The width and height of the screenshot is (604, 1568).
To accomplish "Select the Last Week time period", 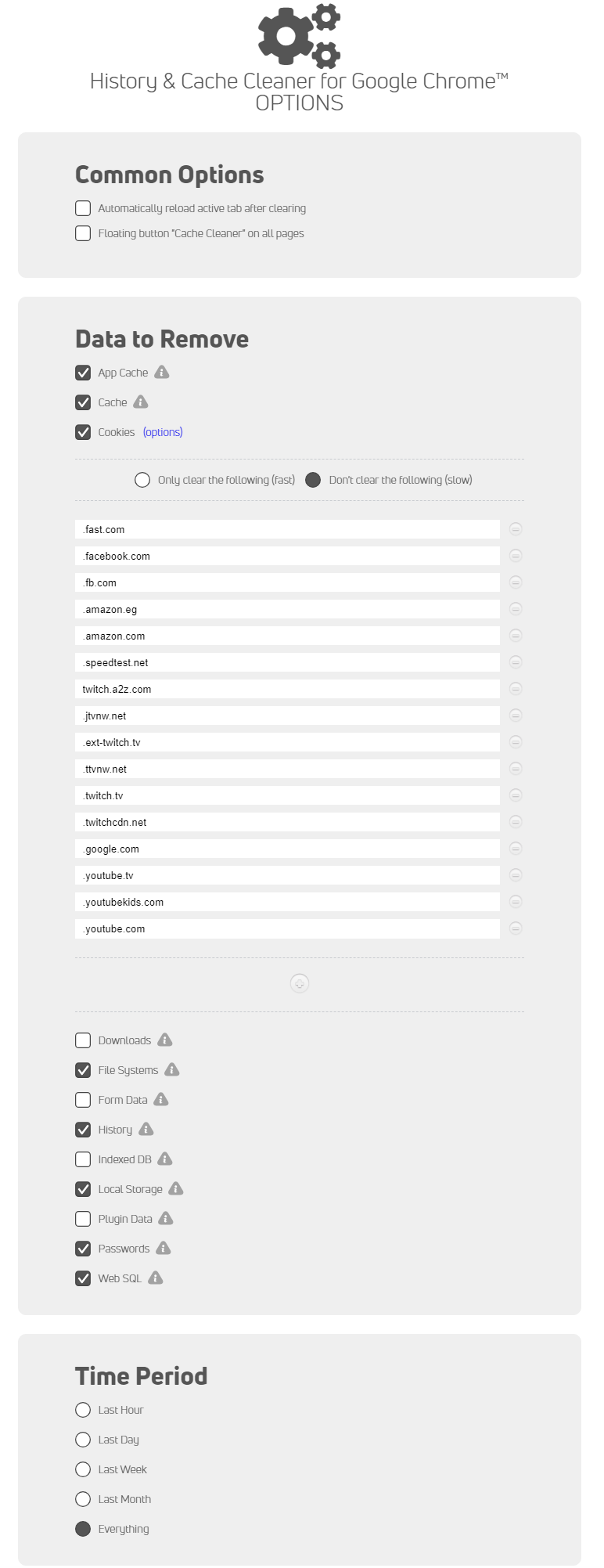I will click(x=83, y=1469).
